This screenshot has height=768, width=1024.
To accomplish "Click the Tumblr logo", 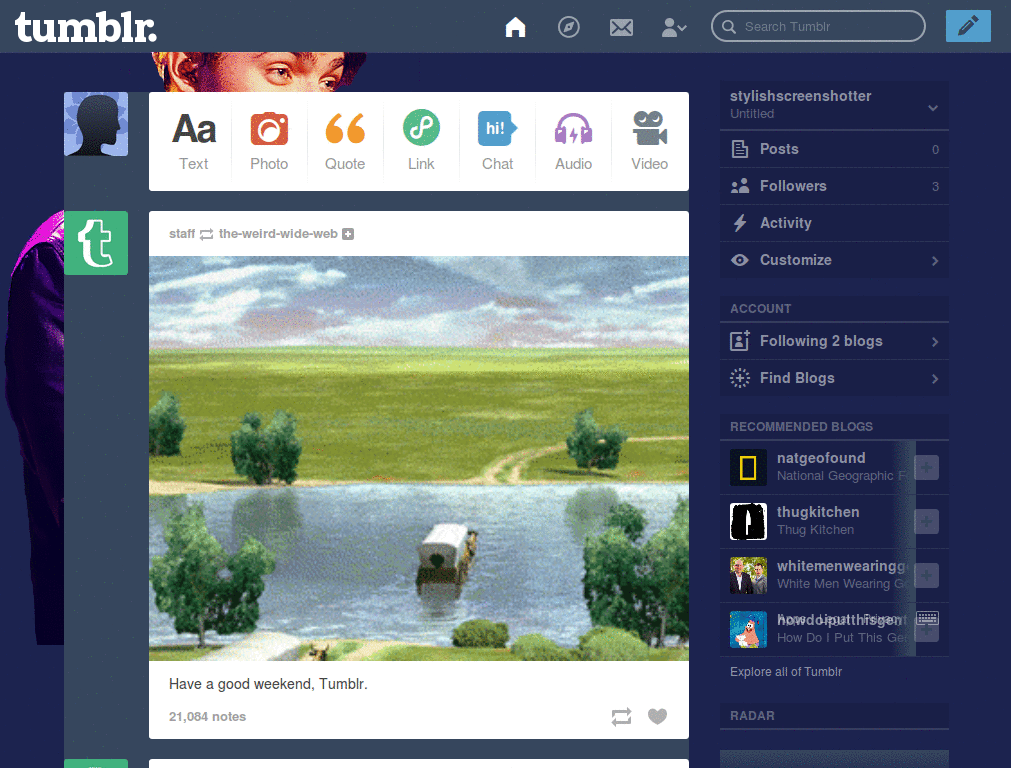I will (x=86, y=27).
